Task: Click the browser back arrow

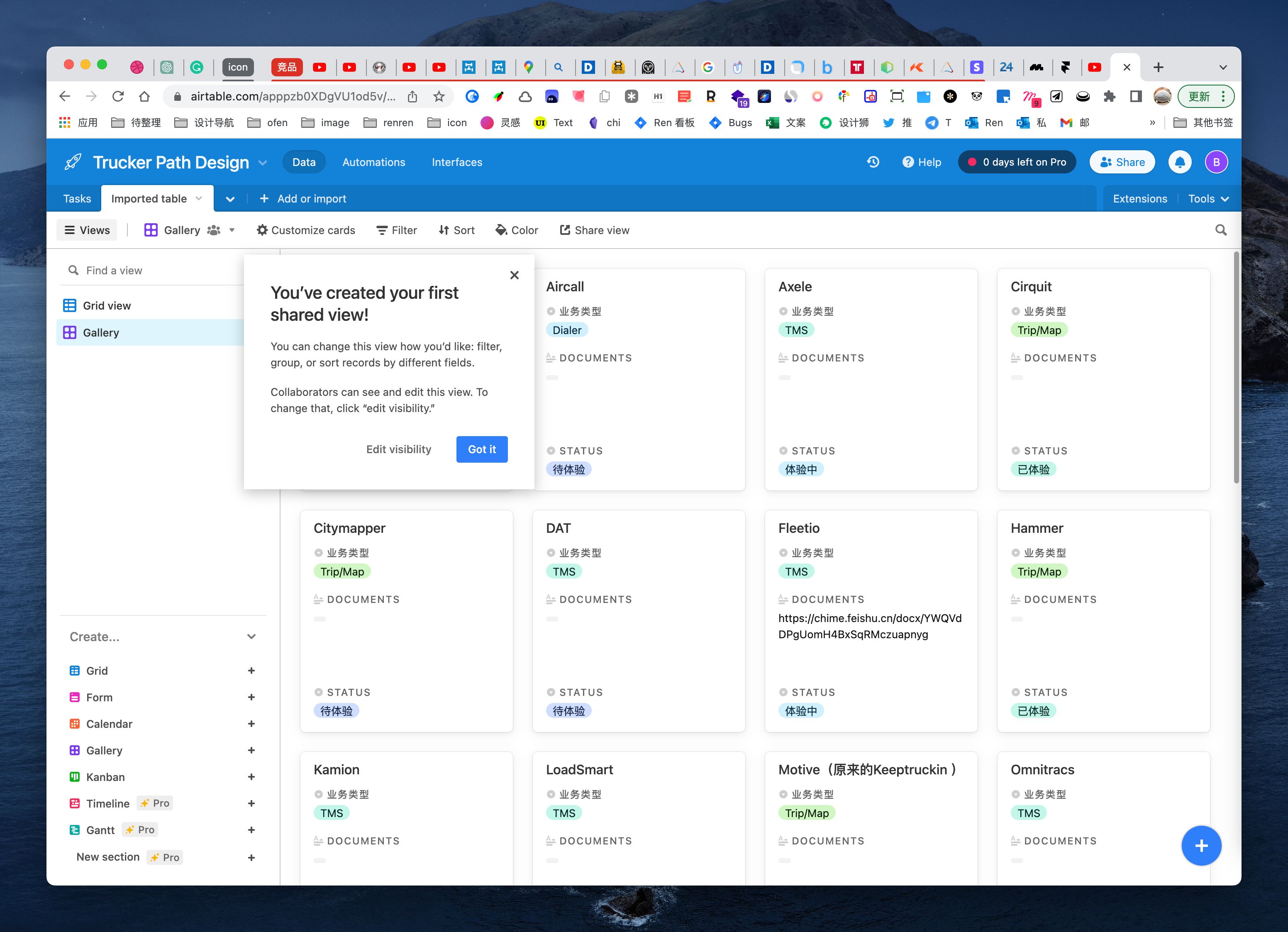Action: click(65, 97)
